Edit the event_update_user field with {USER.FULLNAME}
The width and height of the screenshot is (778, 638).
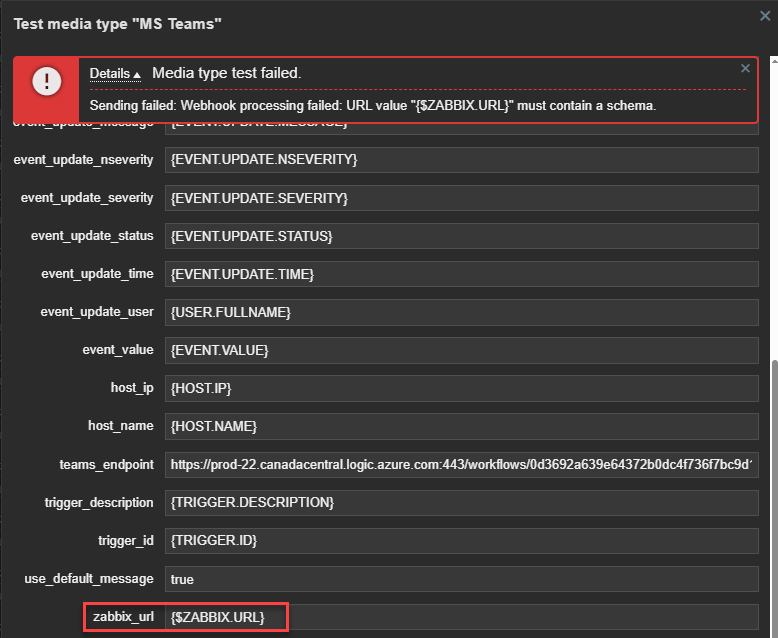click(461, 312)
